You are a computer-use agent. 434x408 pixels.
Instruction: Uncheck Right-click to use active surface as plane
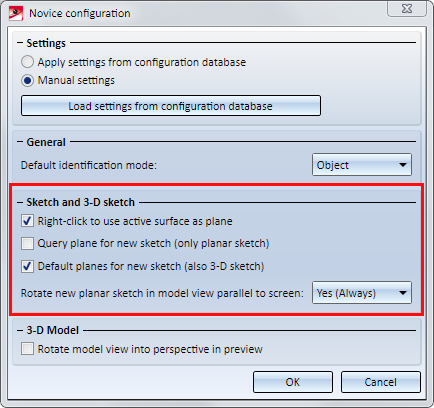pos(27,221)
